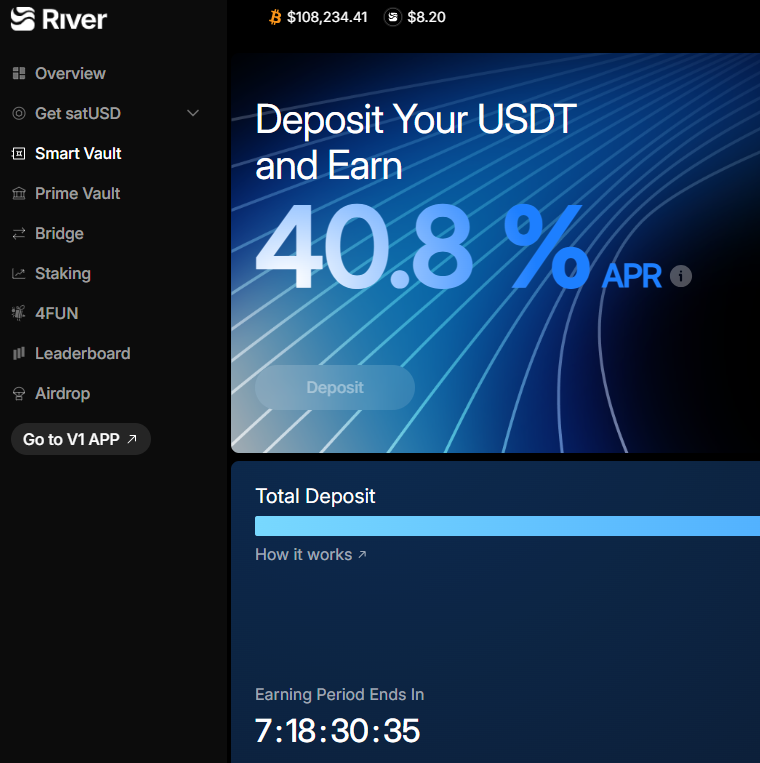Go to Prime Vault page
Viewport: 760px width, 763px height.
(77, 194)
